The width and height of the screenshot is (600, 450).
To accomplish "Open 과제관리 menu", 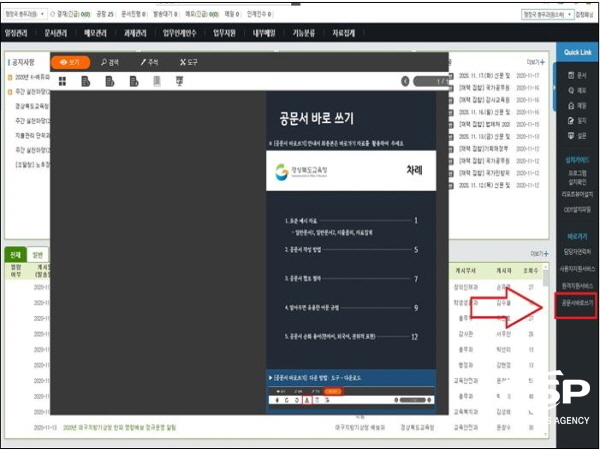I will (x=135, y=33).
